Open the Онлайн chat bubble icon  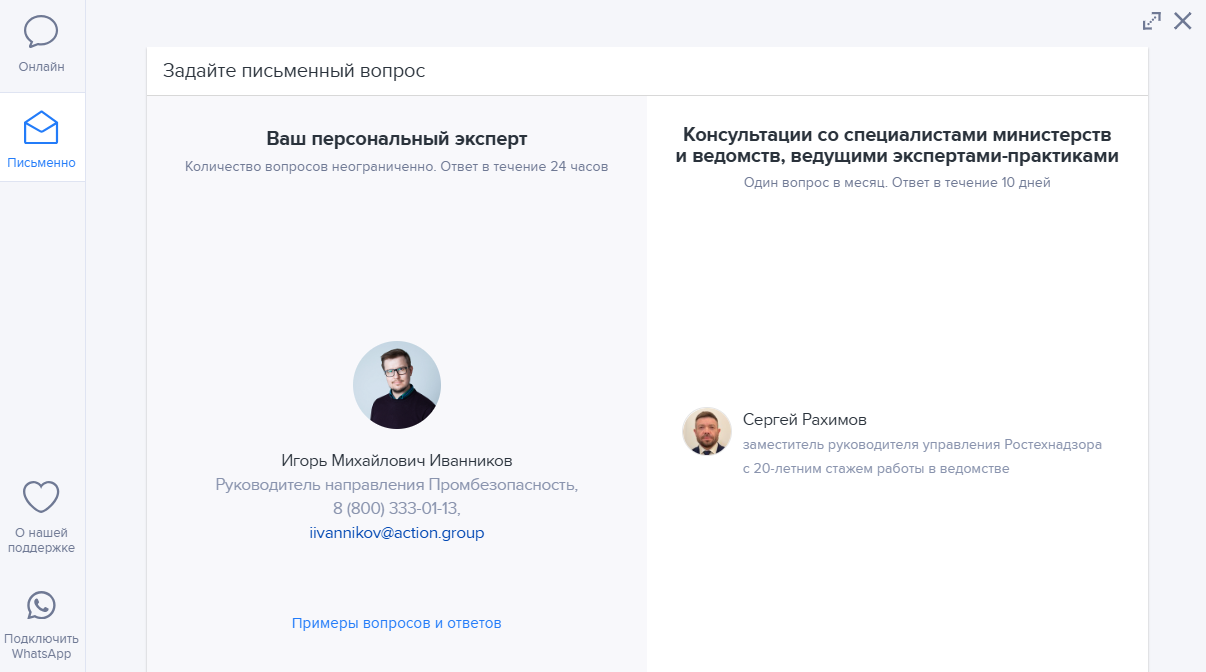coord(41,32)
